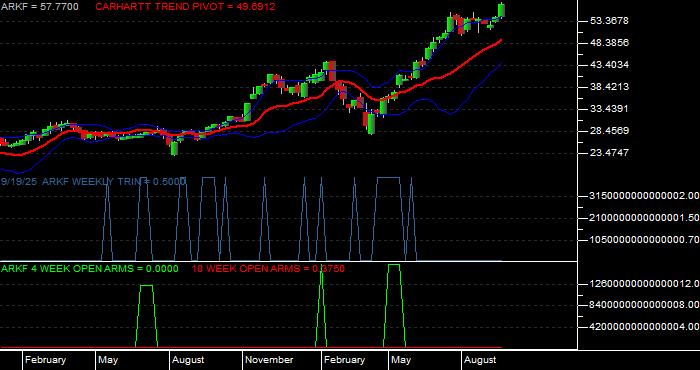Image resolution: width=700 pixels, height=370 pixels.
Task: Select the ARKF WEEKLY TRIN = 0.5000 label
Action: click(114, 182)
